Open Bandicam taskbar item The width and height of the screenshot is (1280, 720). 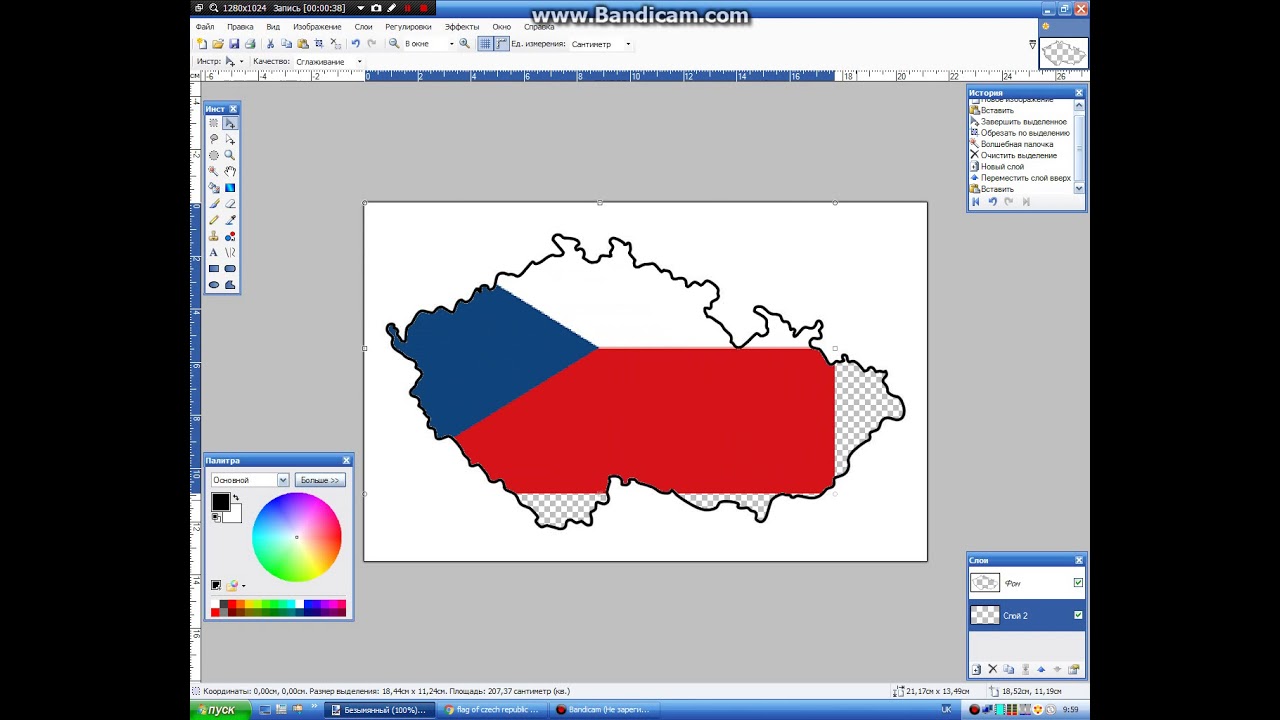point(602,710)
